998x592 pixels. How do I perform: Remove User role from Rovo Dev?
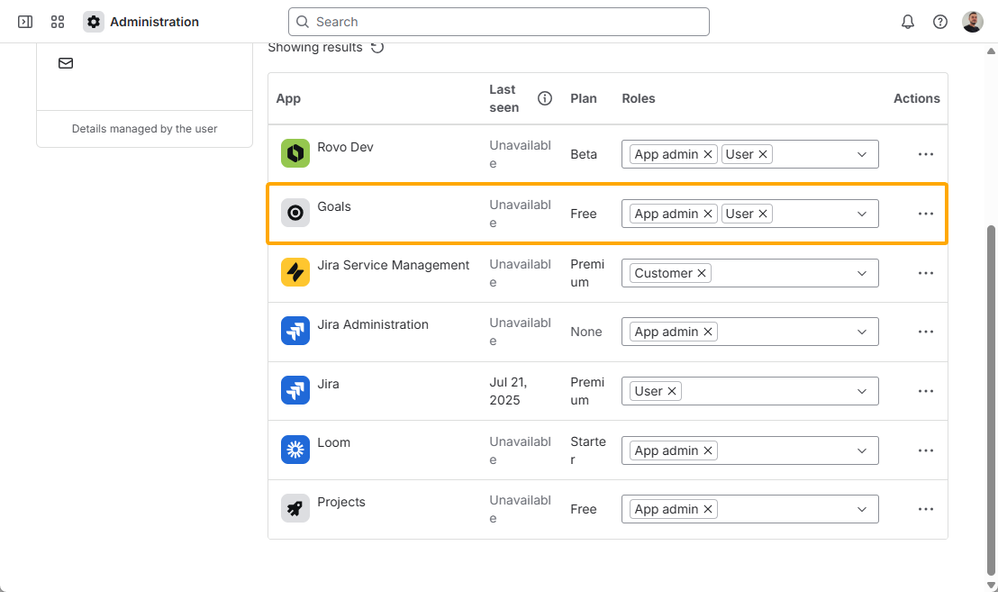click(x=763, y=154)
